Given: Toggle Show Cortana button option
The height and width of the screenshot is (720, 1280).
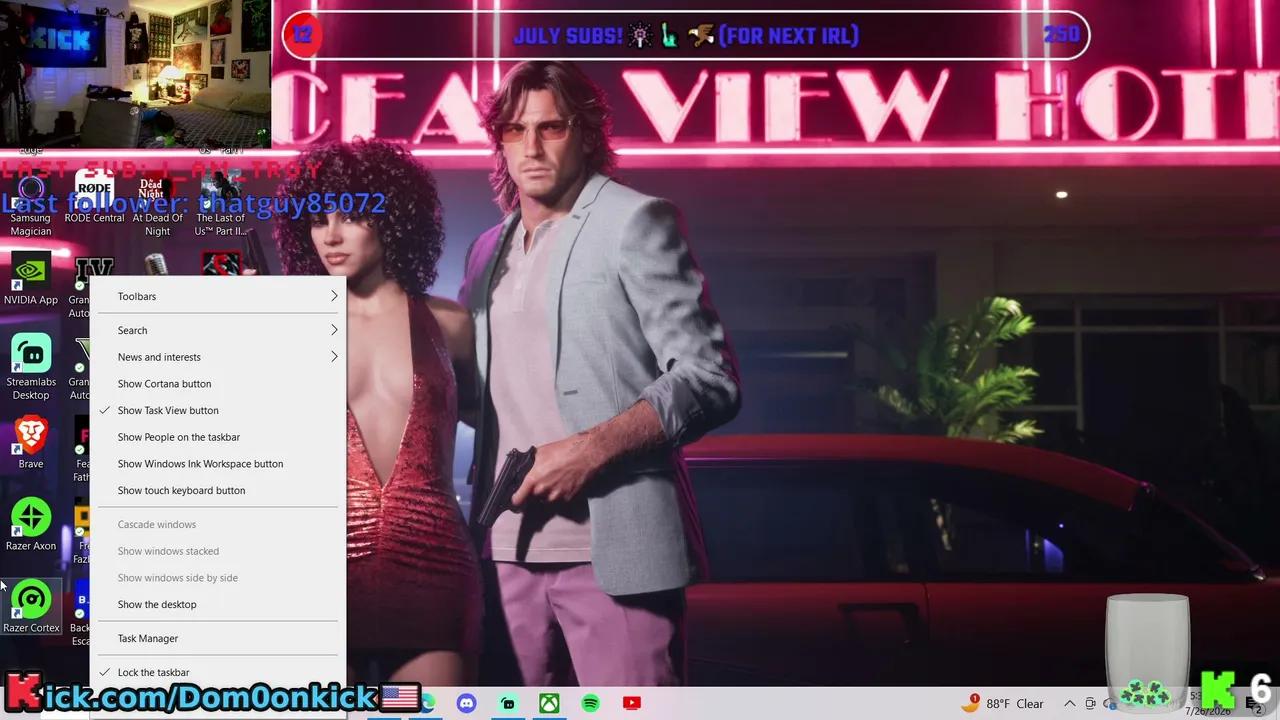Looking at the screenshot, I should 218,384.
